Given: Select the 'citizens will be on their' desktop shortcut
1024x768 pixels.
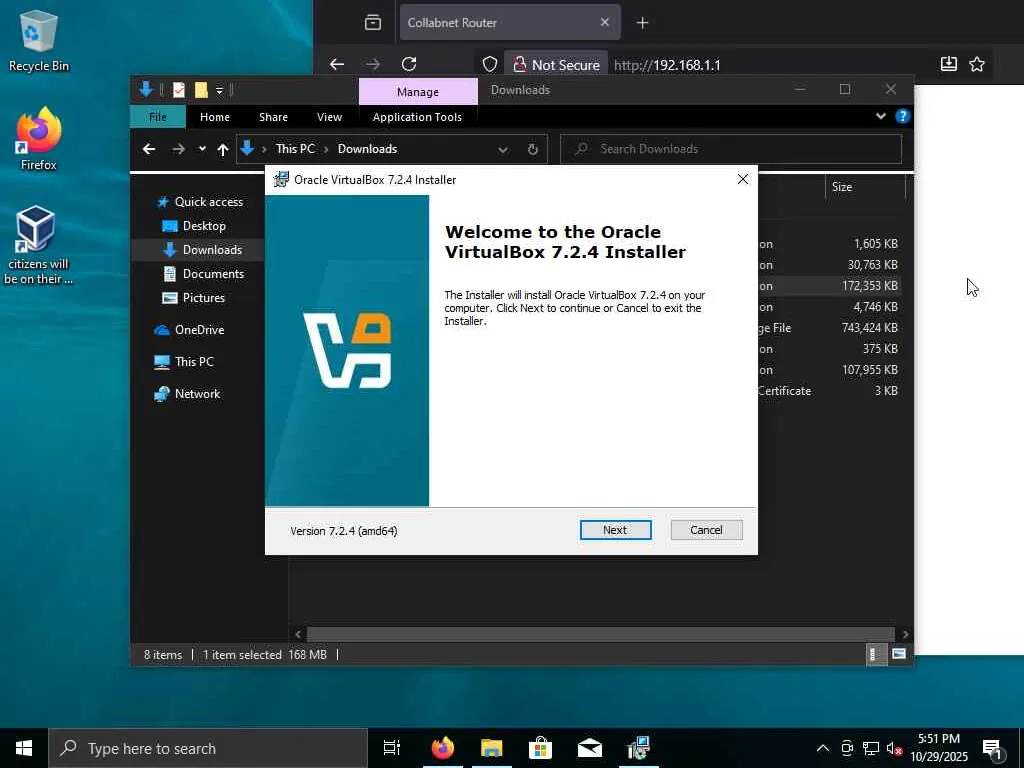Looking at the screenshot, I should tap(39, 246).
